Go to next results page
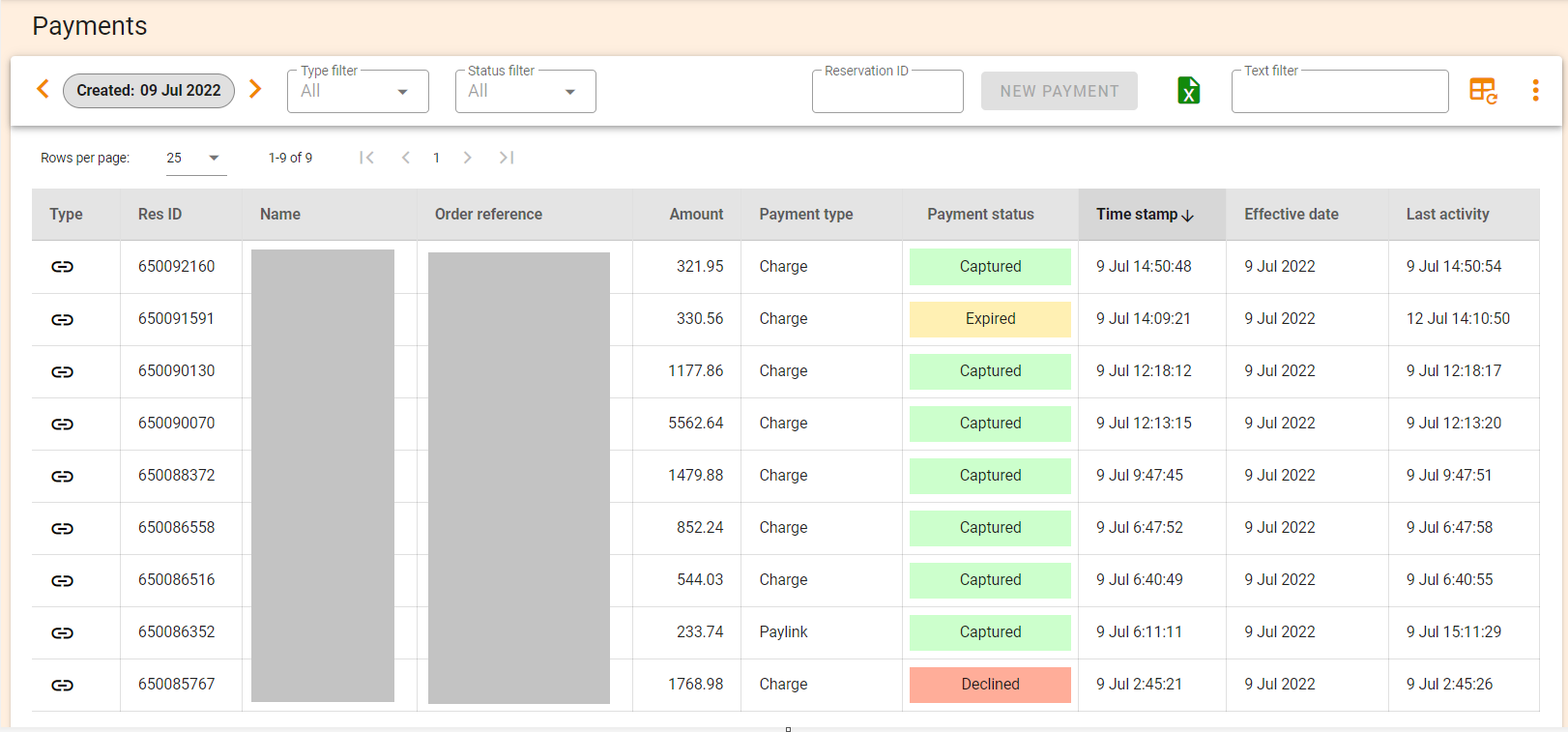This screenshot has width=1568, height=732. coord(467,158)
